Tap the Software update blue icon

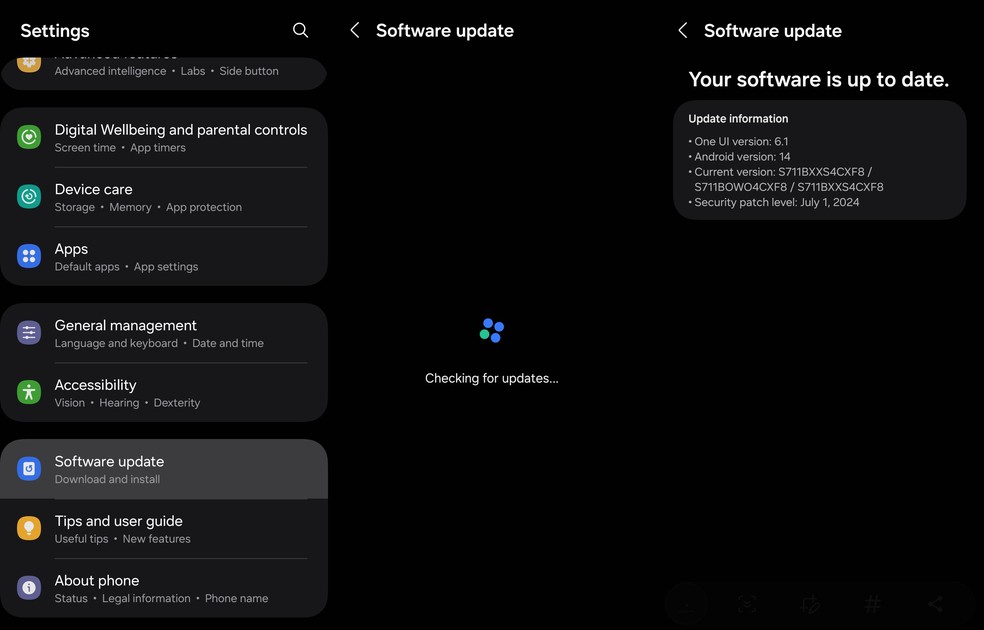click(29, 469)
